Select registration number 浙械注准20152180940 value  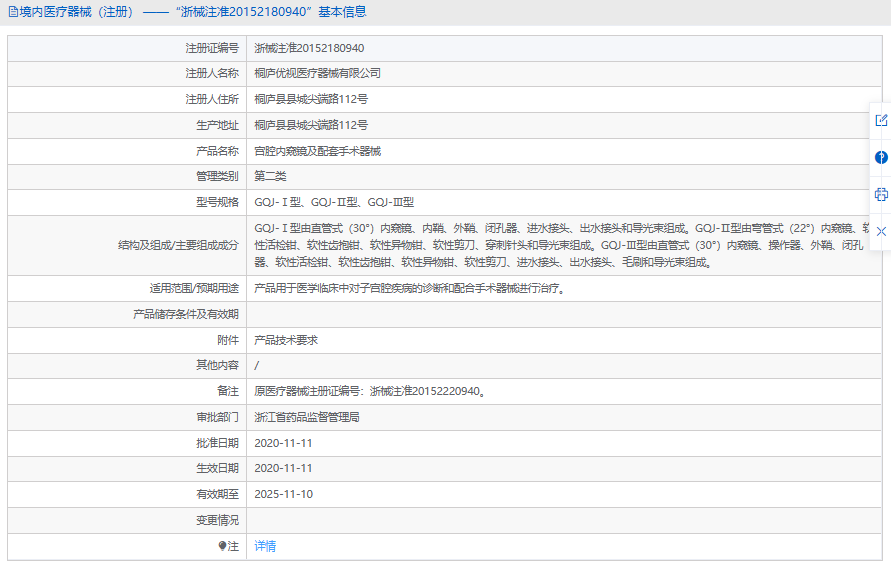(x=309, y=48)
